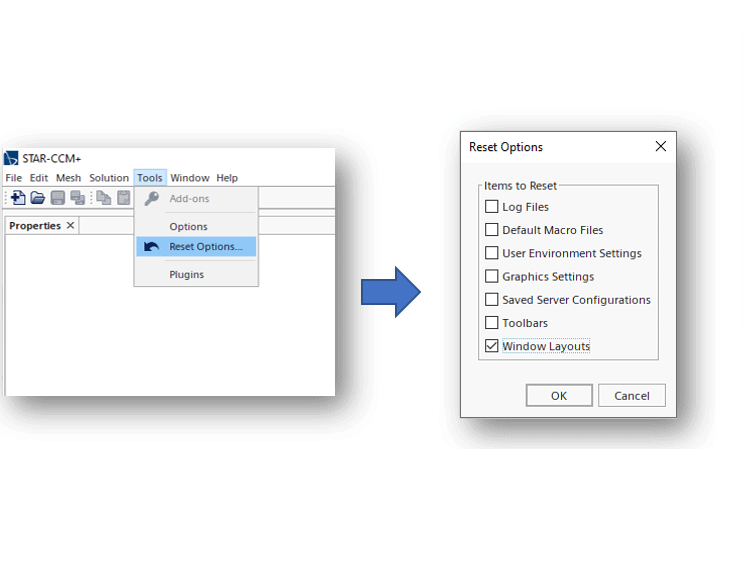Click the Save All toolbar icon
This screenshot has height=577, width=755.
[x=77, y=198]
